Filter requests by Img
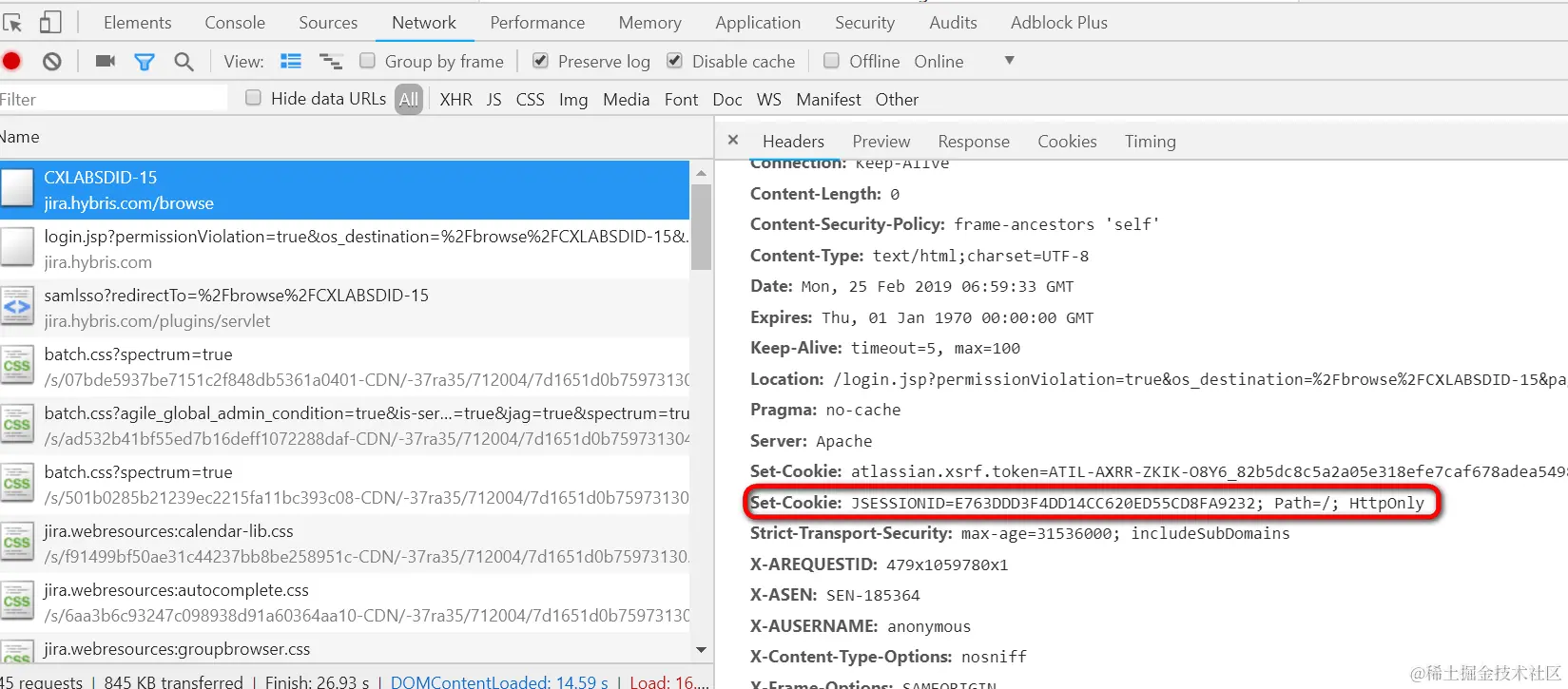The image size is (1568, 689). [573, 99]
